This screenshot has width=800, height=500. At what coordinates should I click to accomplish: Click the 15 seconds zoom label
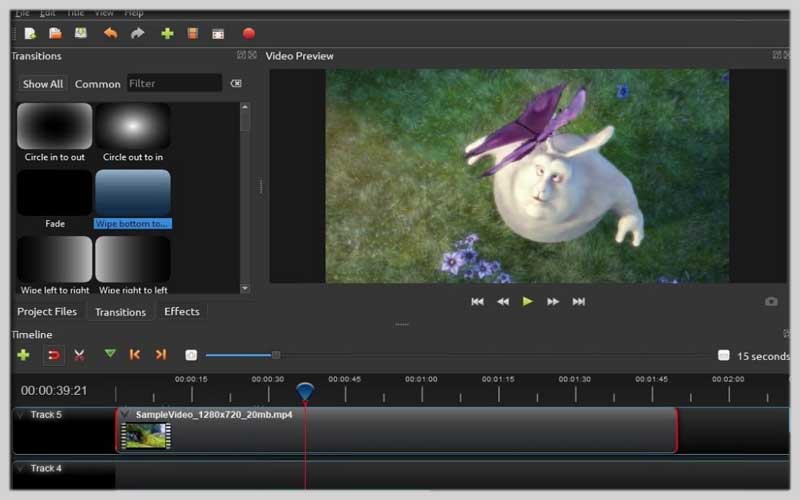(x=762, y=356)
